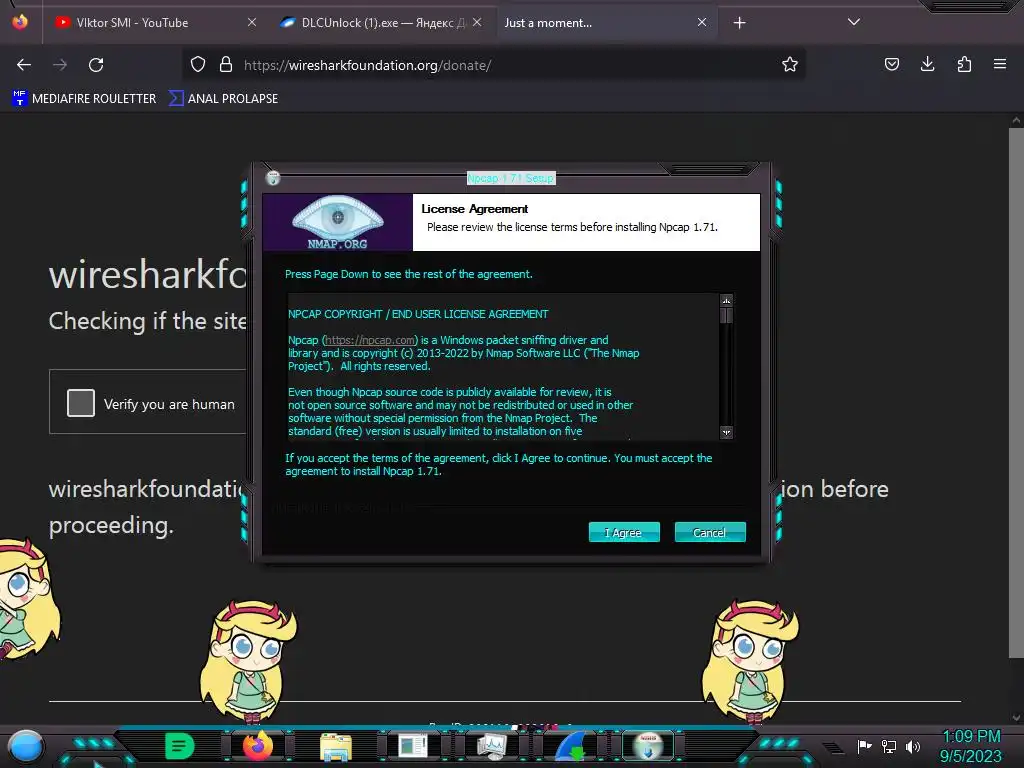Image resolution: width=1024 pixels, height=768 pixels.
Task: Expand the list all tabs dropdown
Action: click(x=854, y=22)
